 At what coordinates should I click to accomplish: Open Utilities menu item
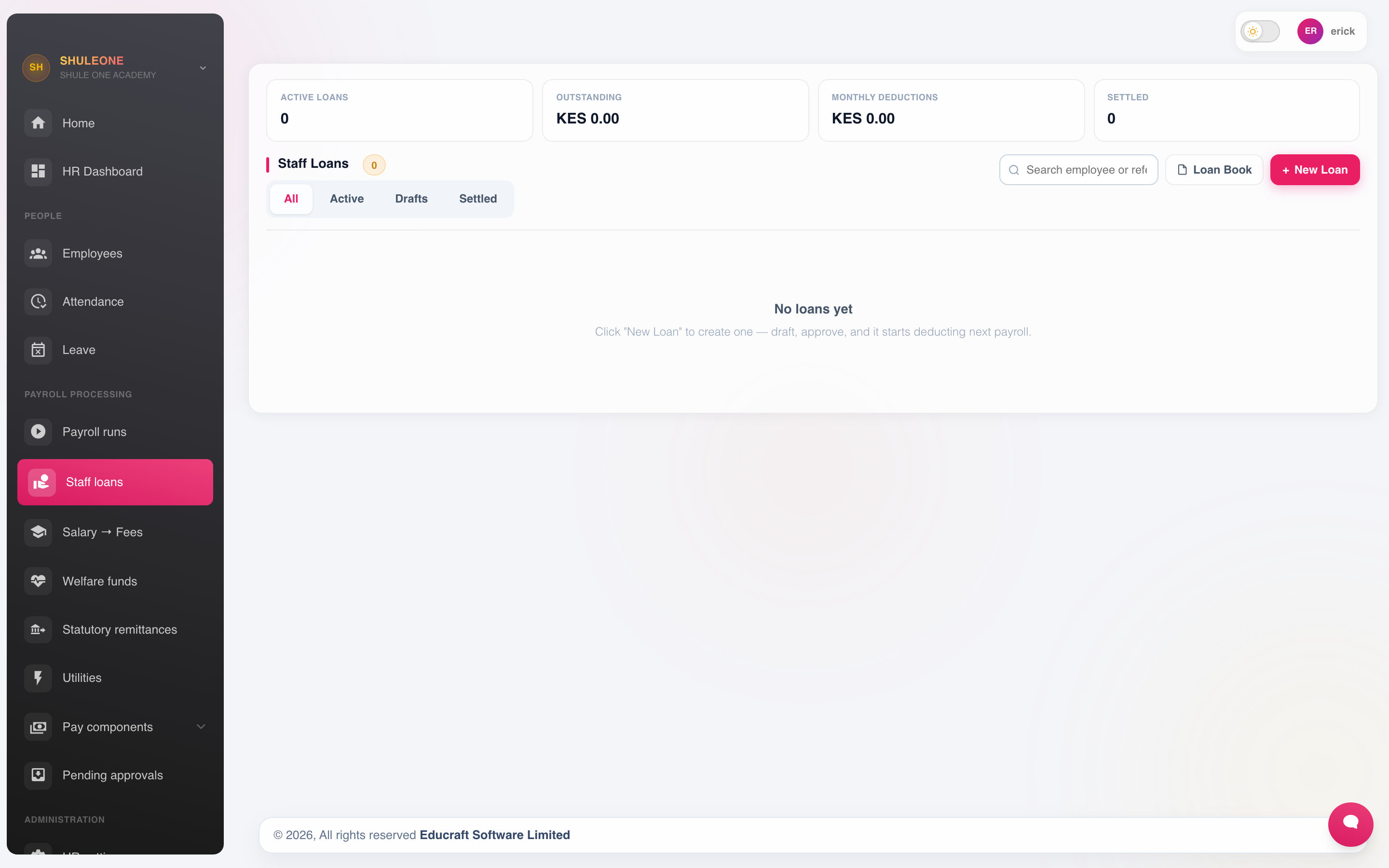click(115, 678)
